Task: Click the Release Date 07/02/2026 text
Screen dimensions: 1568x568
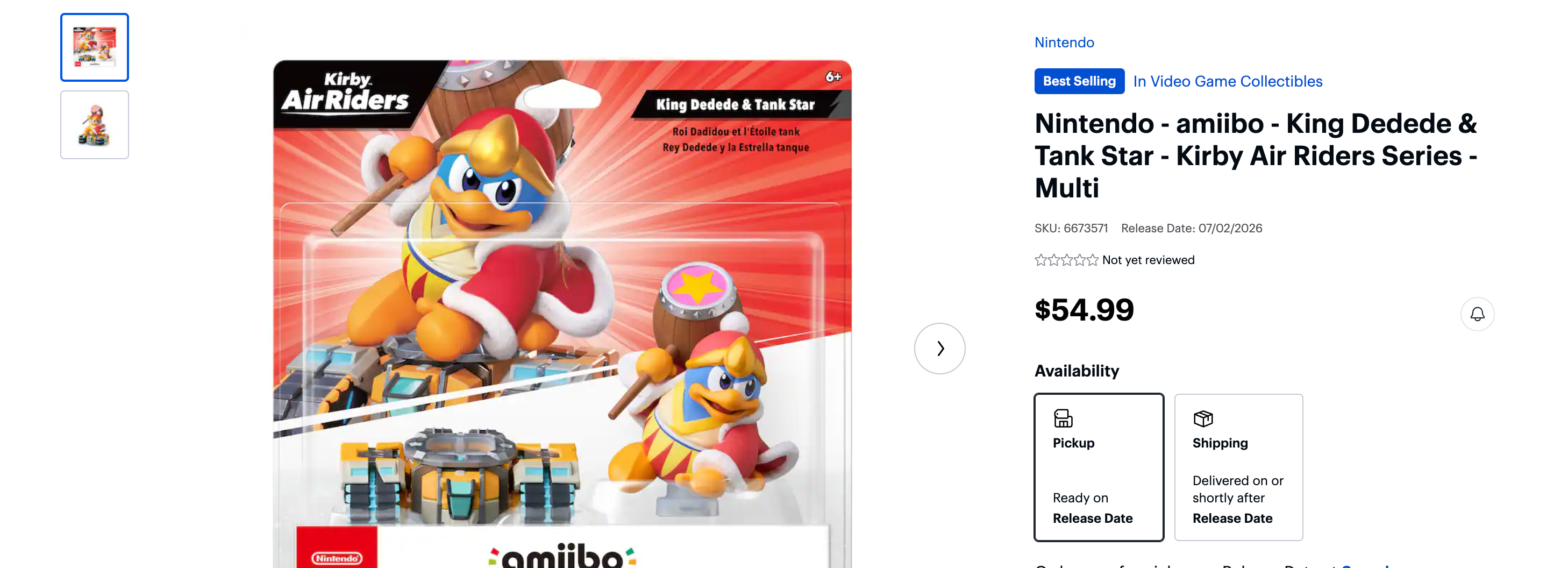Action: (1191, 228)
